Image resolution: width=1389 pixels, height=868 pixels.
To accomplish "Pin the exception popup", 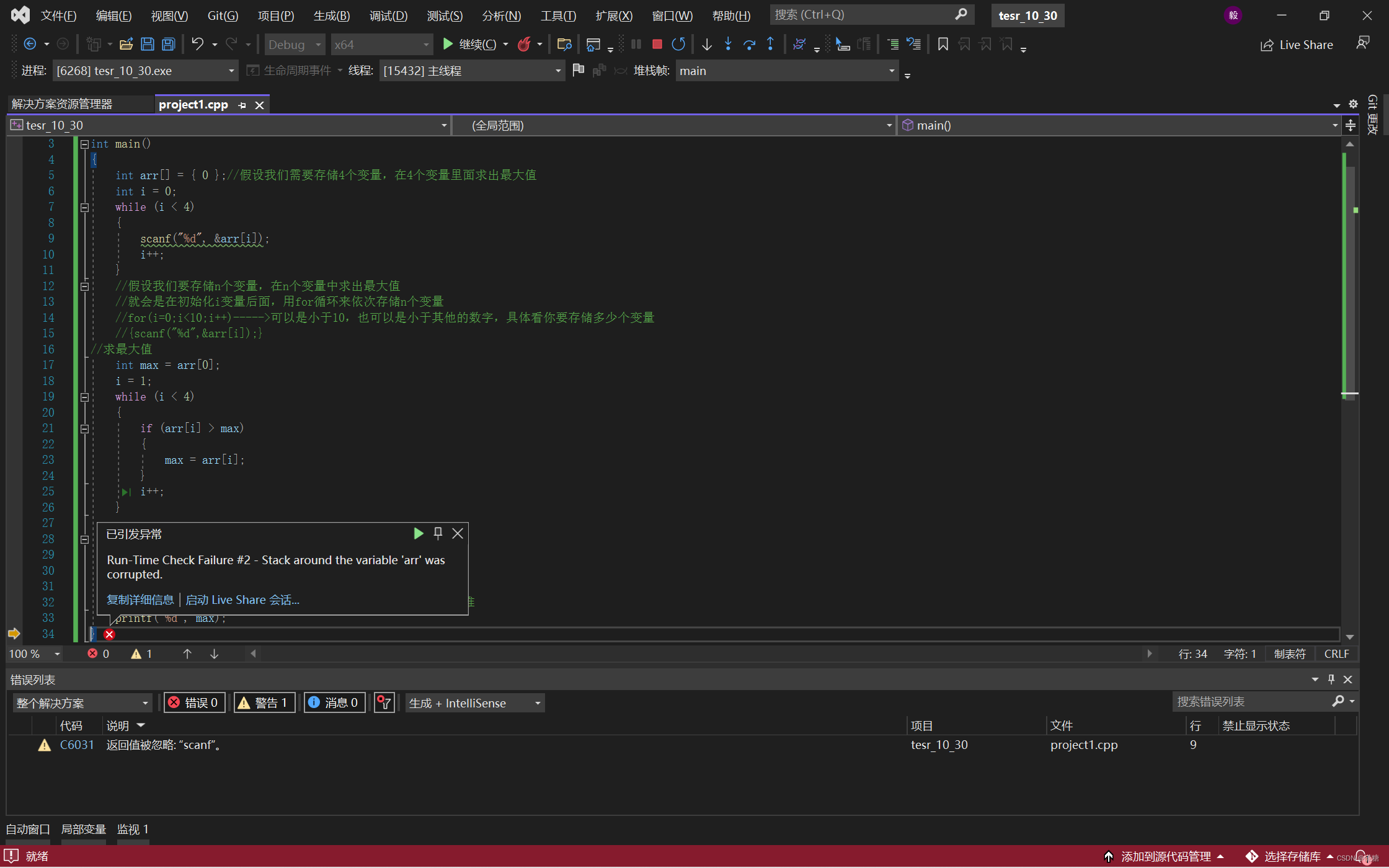I will (x=438, y=533).
